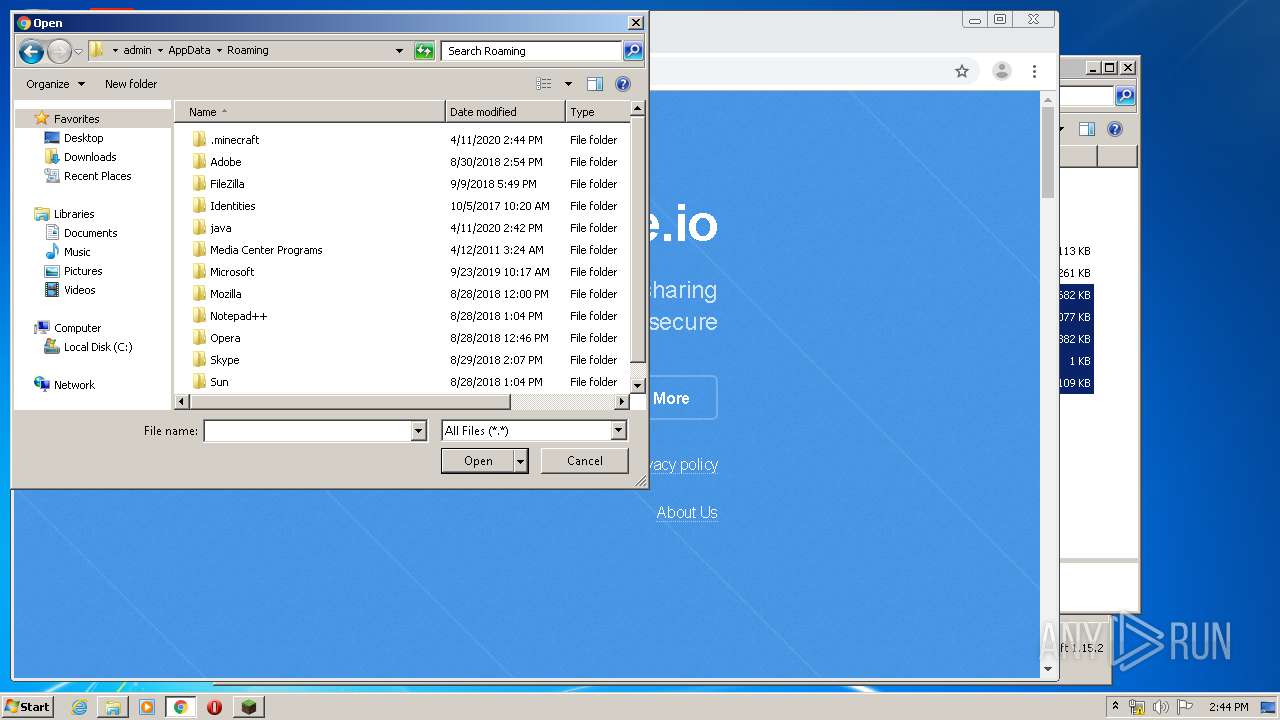
Task: Open Chrome's three-dot menu
Action: 1034,71
